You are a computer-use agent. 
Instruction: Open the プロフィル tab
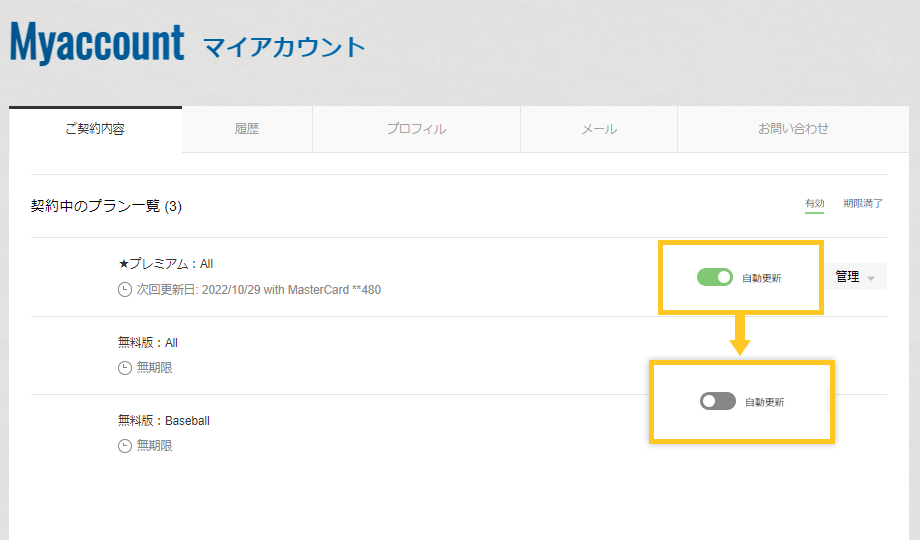click(416, 129)
